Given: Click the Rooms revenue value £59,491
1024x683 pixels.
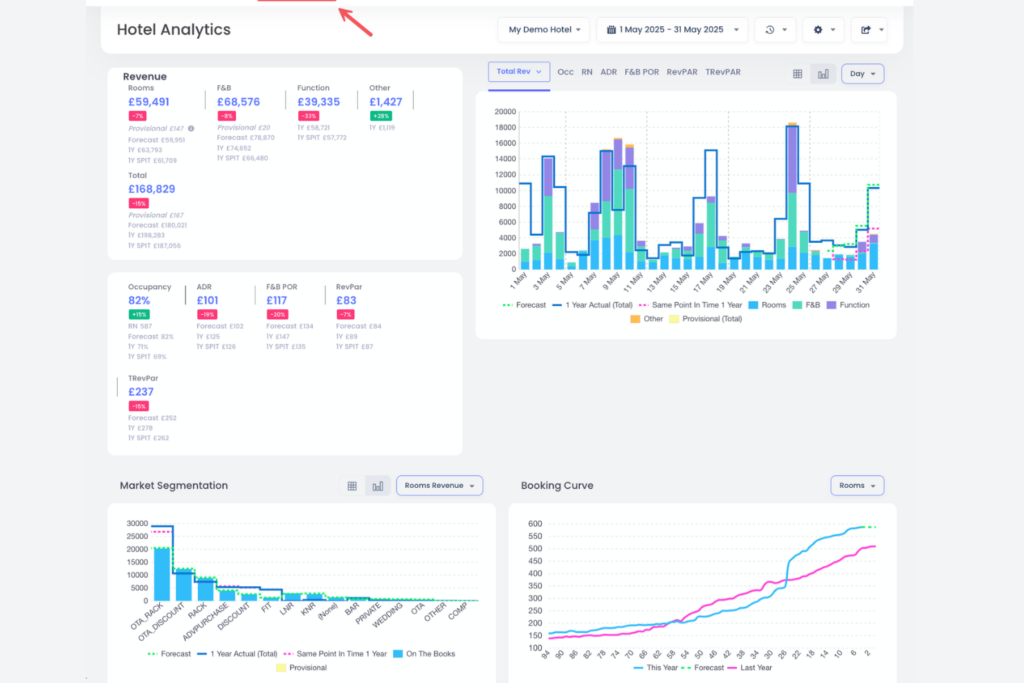Looking at the screenshot, I should click(x=148, y=102).
